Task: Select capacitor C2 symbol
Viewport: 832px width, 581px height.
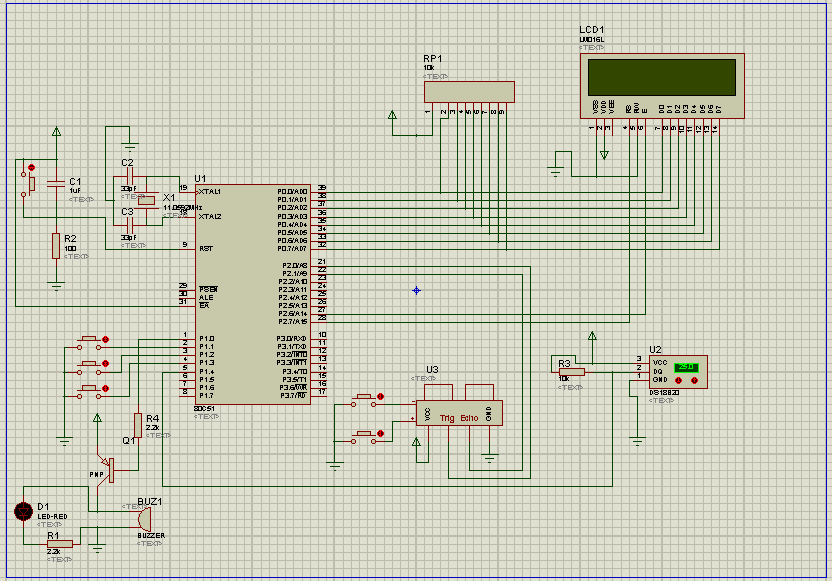Action: pyautogui.click(x=128, y=177)
